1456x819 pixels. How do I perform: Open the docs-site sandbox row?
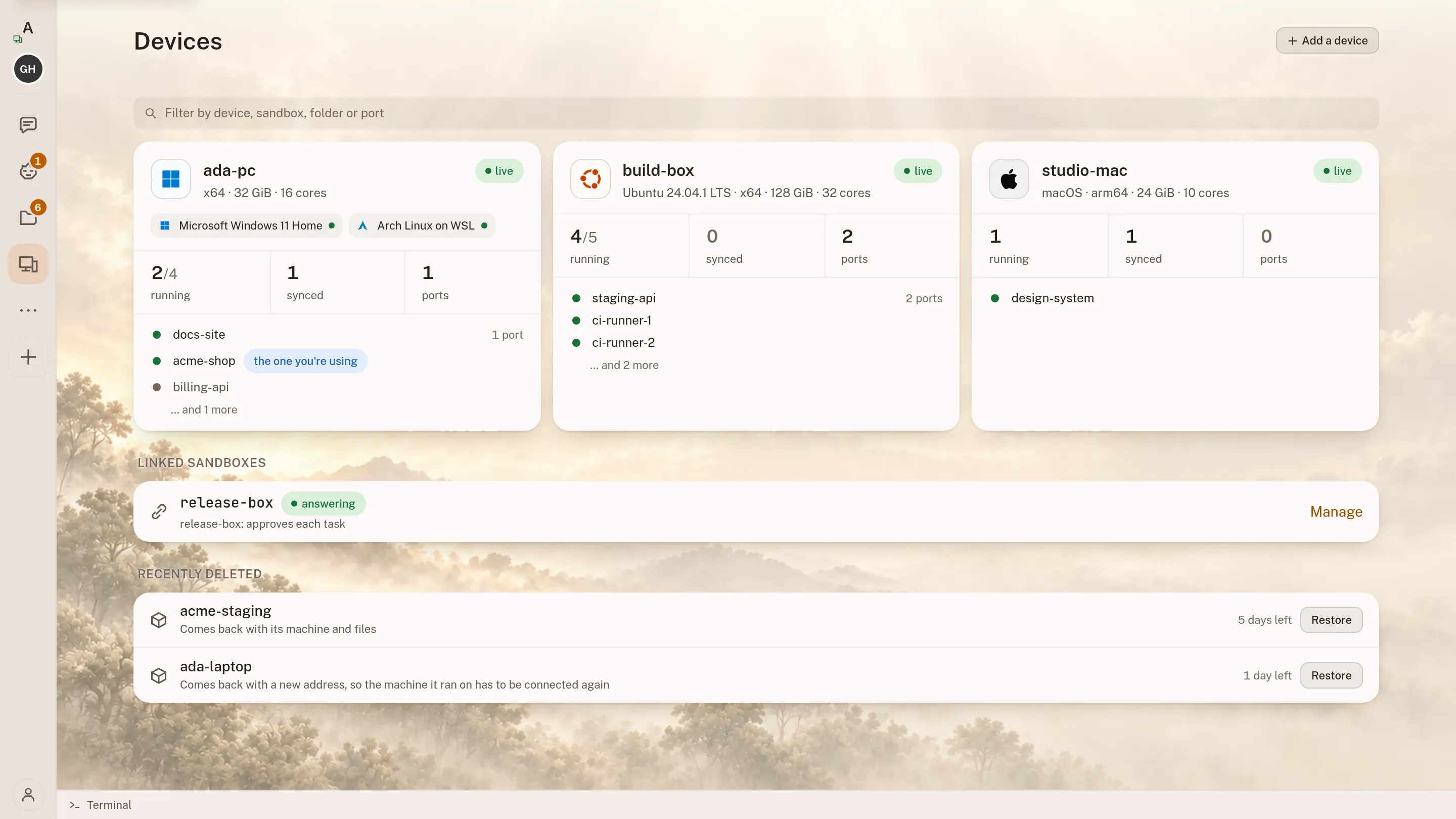tap(337, 335)
